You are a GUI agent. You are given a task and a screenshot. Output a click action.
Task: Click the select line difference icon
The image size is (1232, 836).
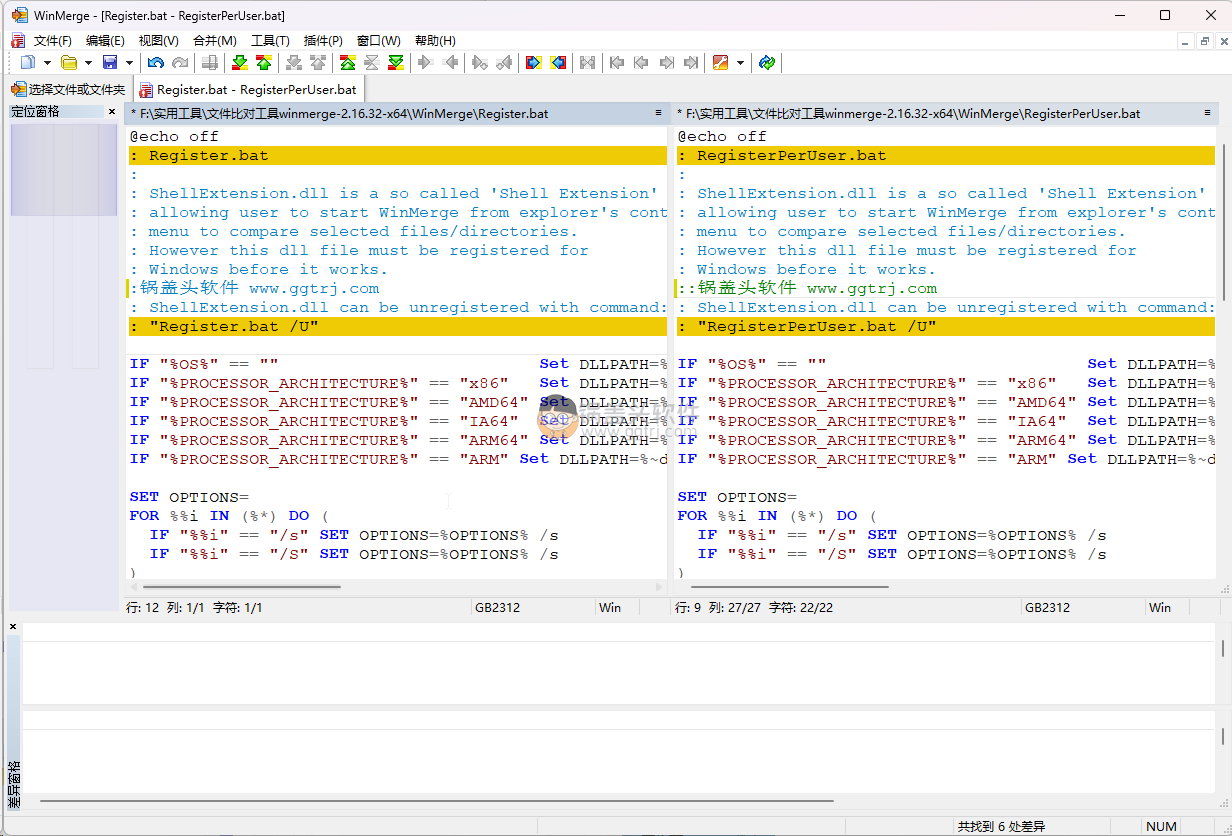(210, 62)
